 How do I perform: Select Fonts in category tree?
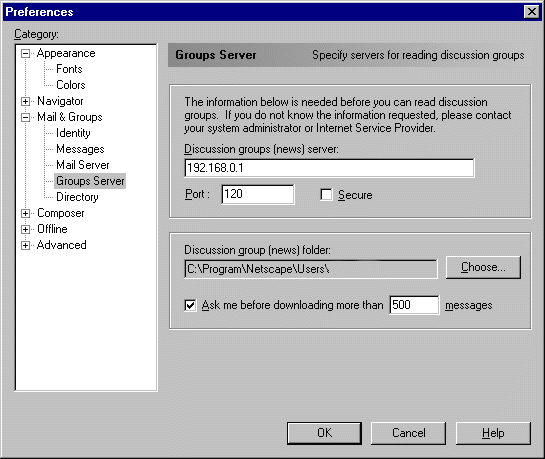[69, 69]
